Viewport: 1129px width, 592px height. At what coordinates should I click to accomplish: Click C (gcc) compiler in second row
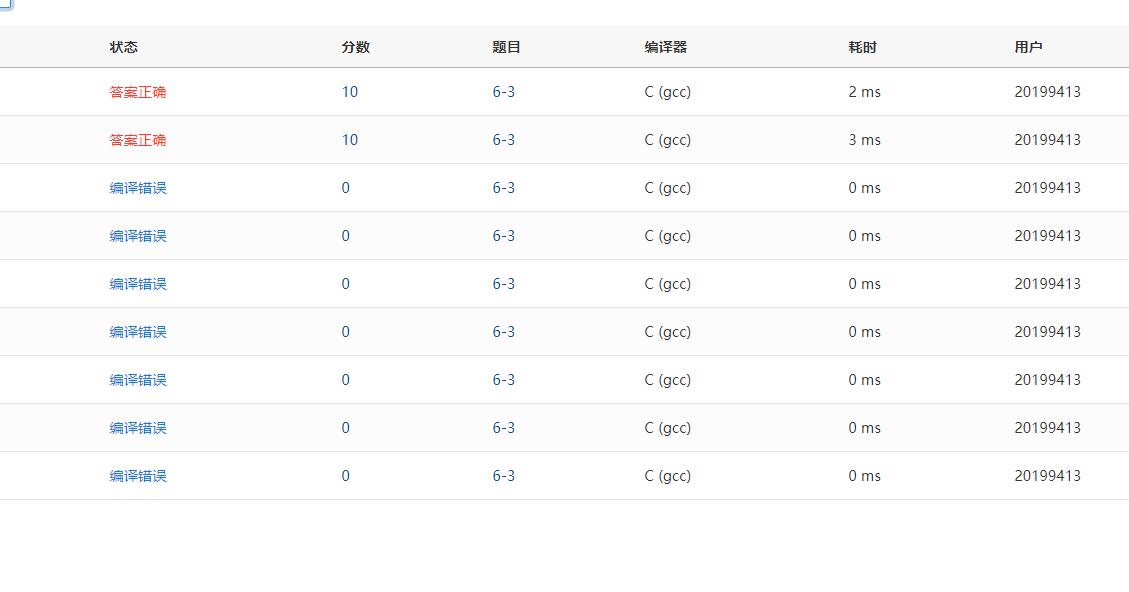[667, 140]
